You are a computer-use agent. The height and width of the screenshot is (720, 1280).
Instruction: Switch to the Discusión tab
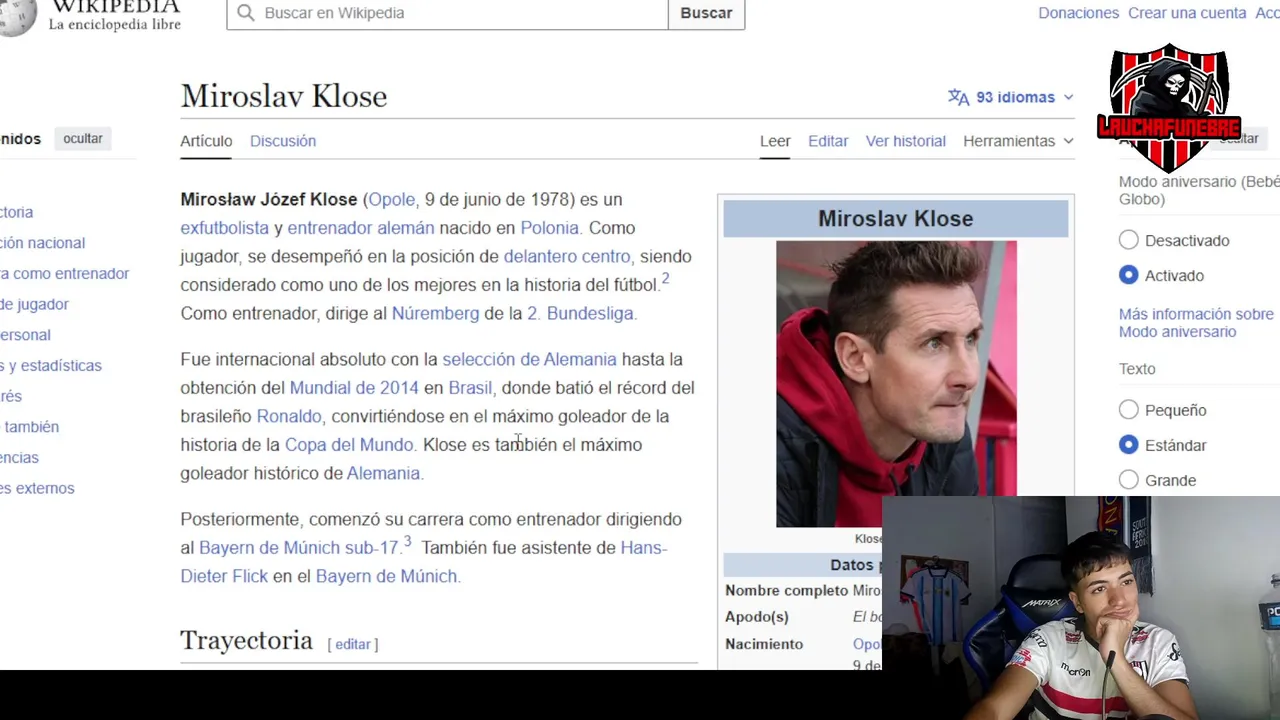pos(283,141)
